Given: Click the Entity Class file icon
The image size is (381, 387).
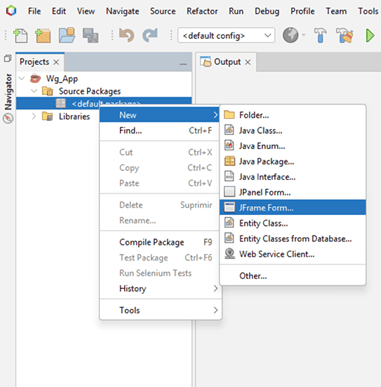Looking at the screenshot, I should [229, 223].
